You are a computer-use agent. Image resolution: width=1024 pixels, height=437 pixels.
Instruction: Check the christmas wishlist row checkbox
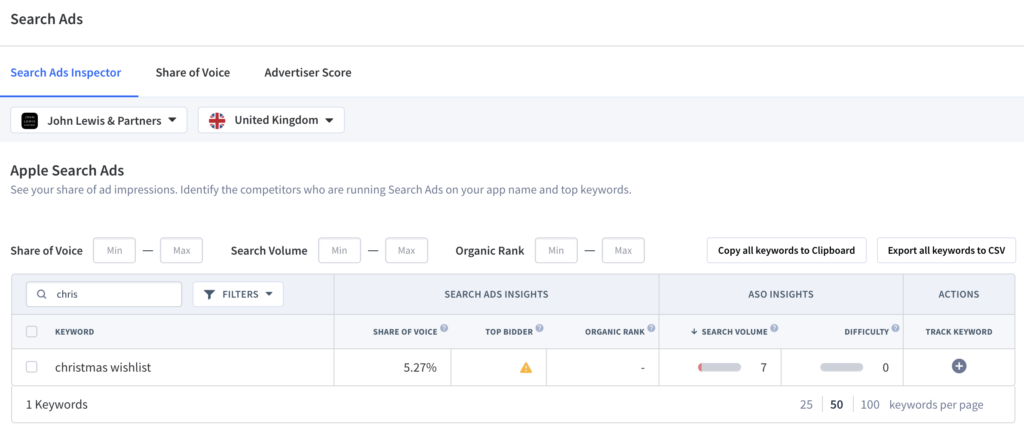click(31, 367)
